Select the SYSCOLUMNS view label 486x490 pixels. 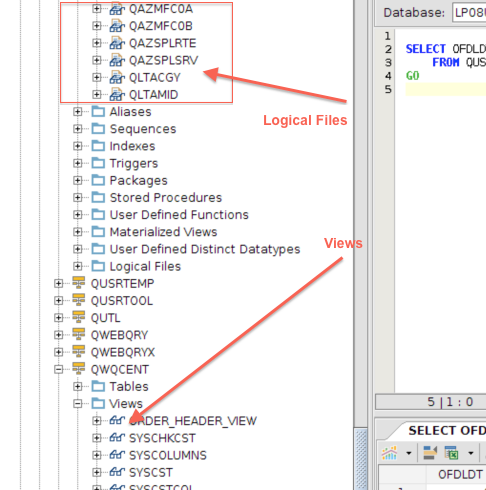(168, 455)
